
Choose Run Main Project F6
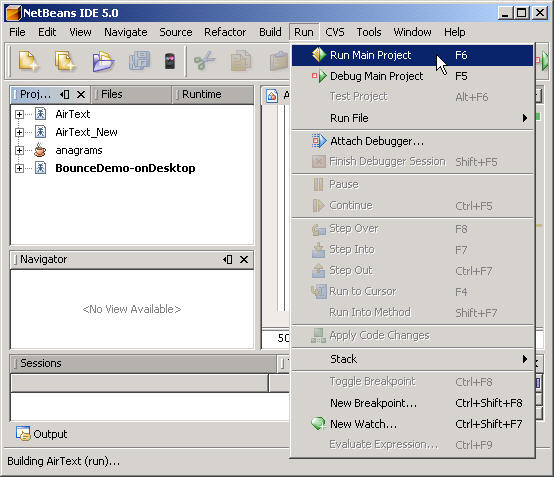pyautogui.click(x=412, y=55)
